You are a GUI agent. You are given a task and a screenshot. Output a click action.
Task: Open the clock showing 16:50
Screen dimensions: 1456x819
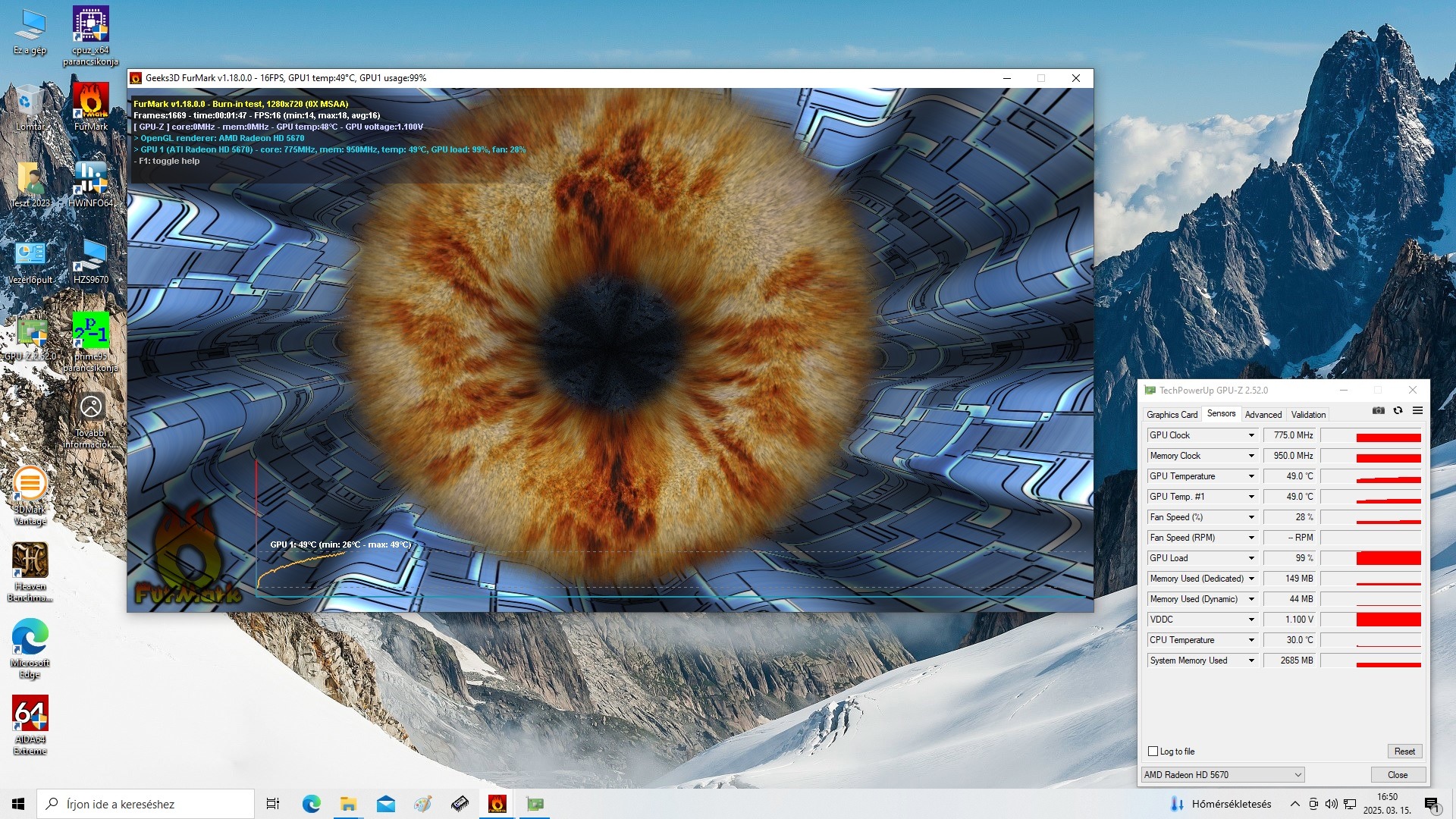(x=1387, y=804)
